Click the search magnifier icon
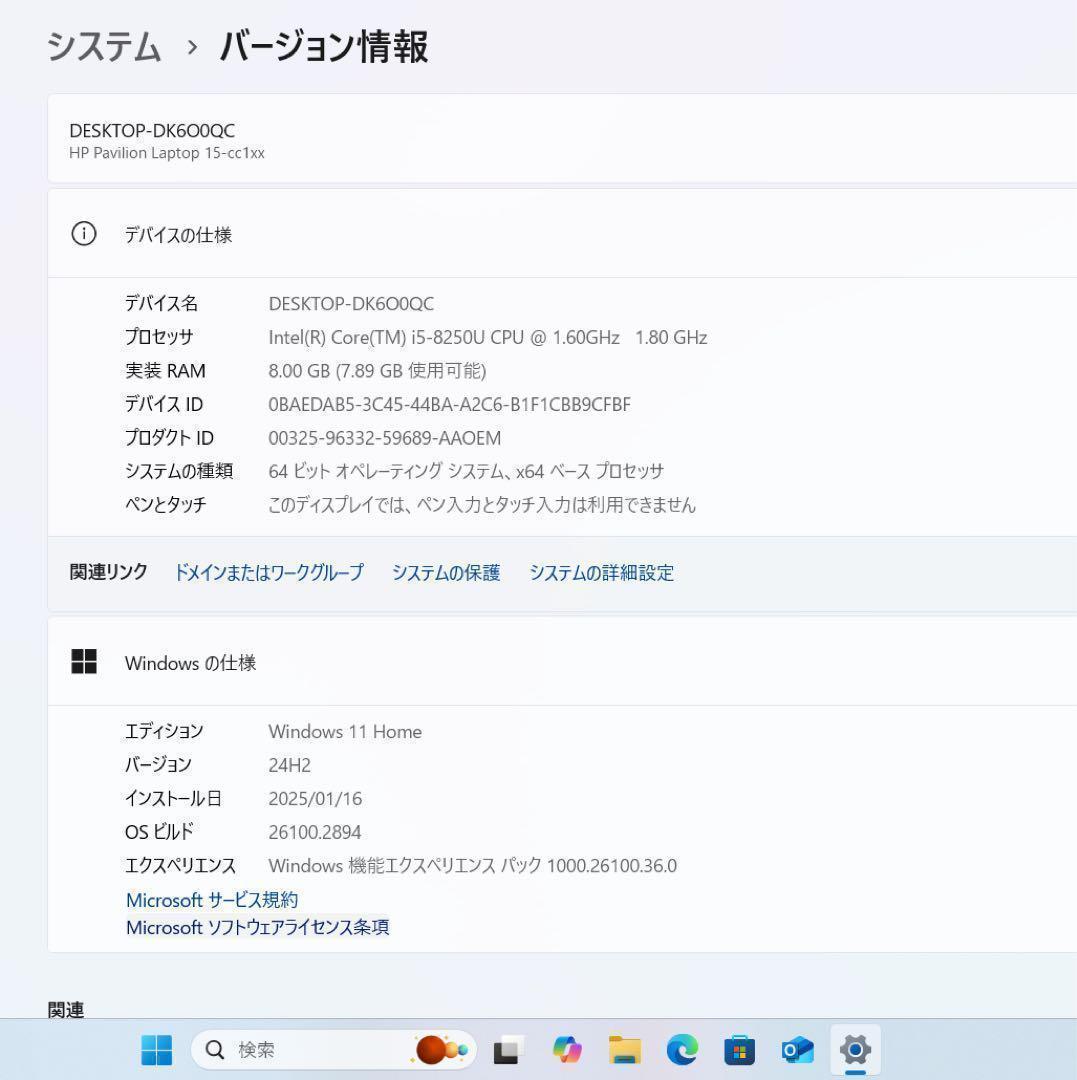 click(x=215, y=1050)
